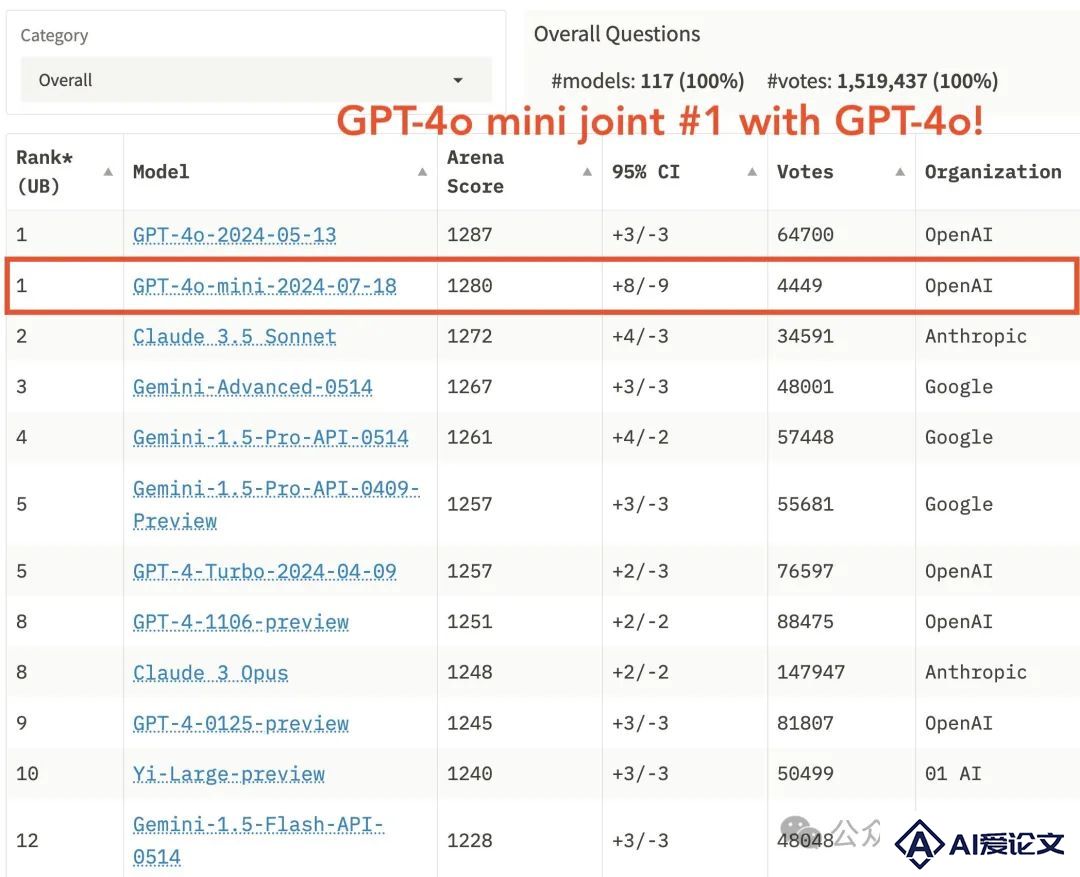This screenshot has height=877, width=1080.
Task: Select score 1245 for GPT-4-0125-preview
Action: pyautogui.click(x=470, y=723)
